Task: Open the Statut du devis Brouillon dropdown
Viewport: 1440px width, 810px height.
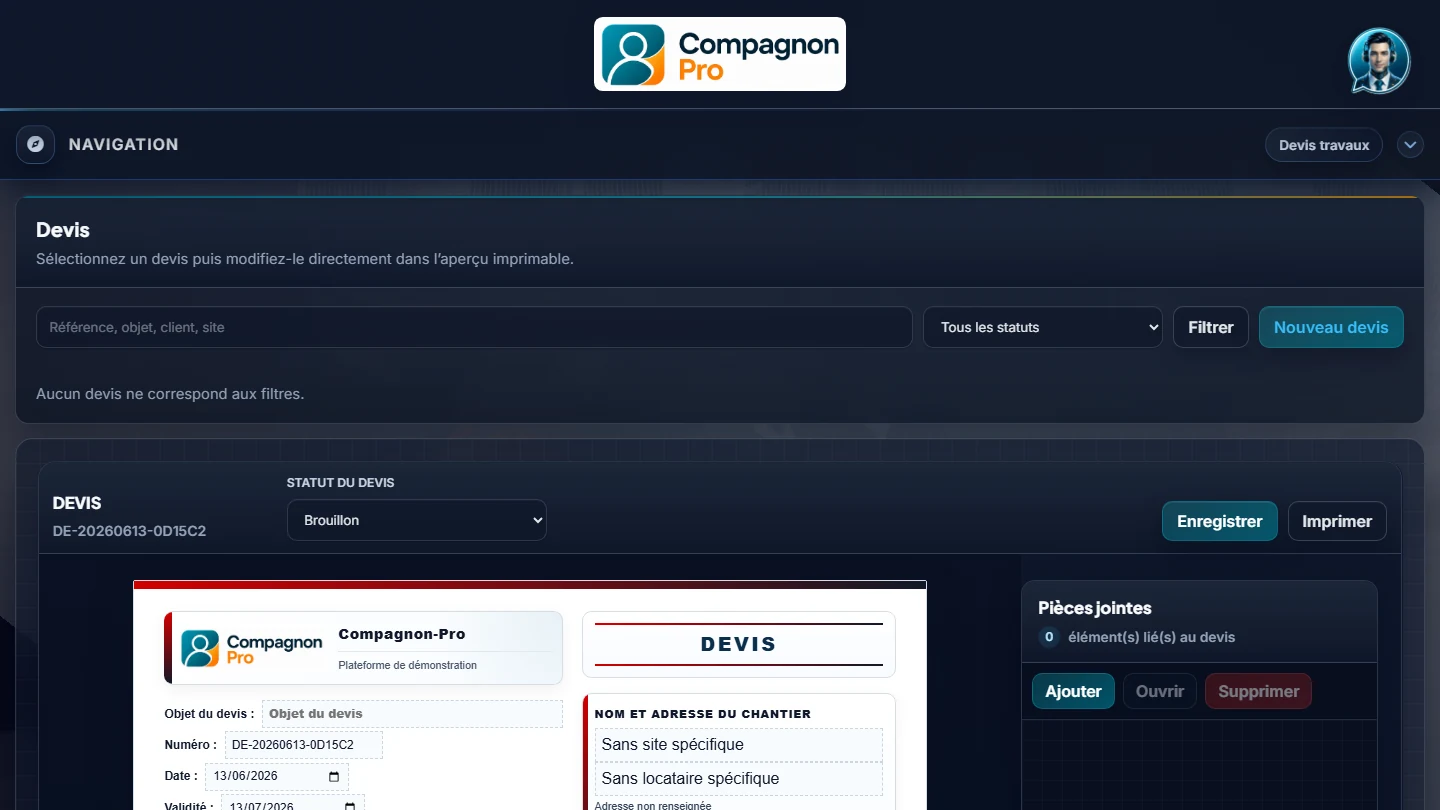Action: [x=417, y=520]
